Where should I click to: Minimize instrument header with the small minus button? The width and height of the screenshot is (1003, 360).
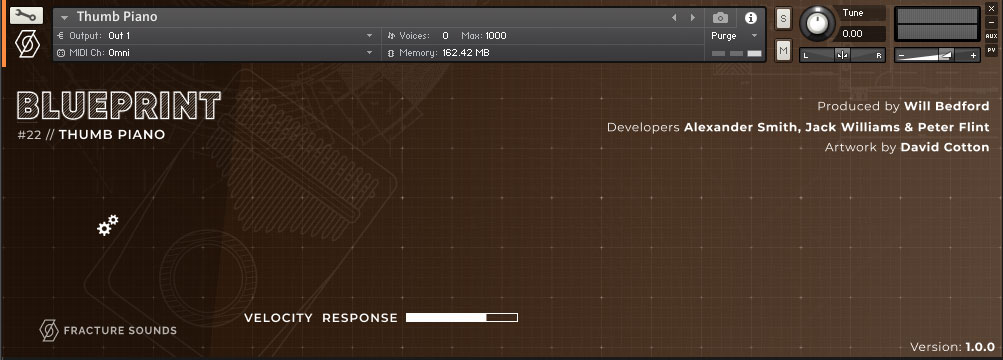(x=991, y=22)
